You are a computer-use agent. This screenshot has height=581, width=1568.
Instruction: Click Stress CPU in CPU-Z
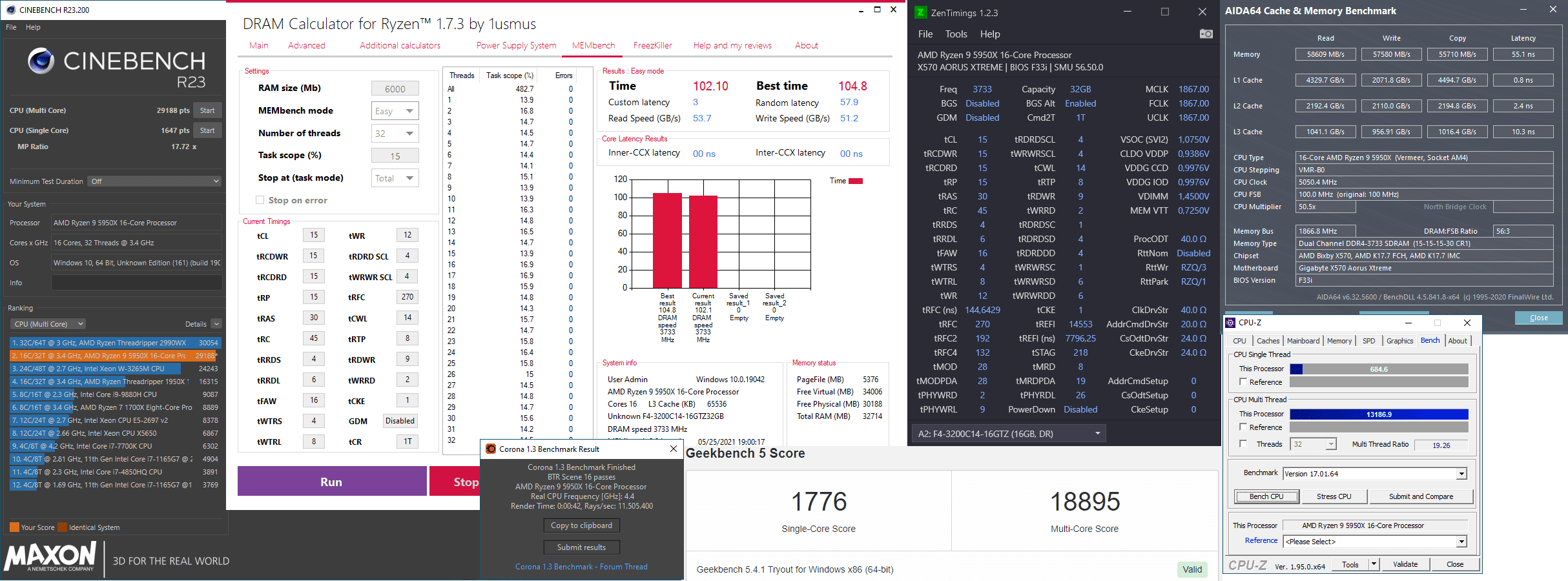(x=1334, y=496)
